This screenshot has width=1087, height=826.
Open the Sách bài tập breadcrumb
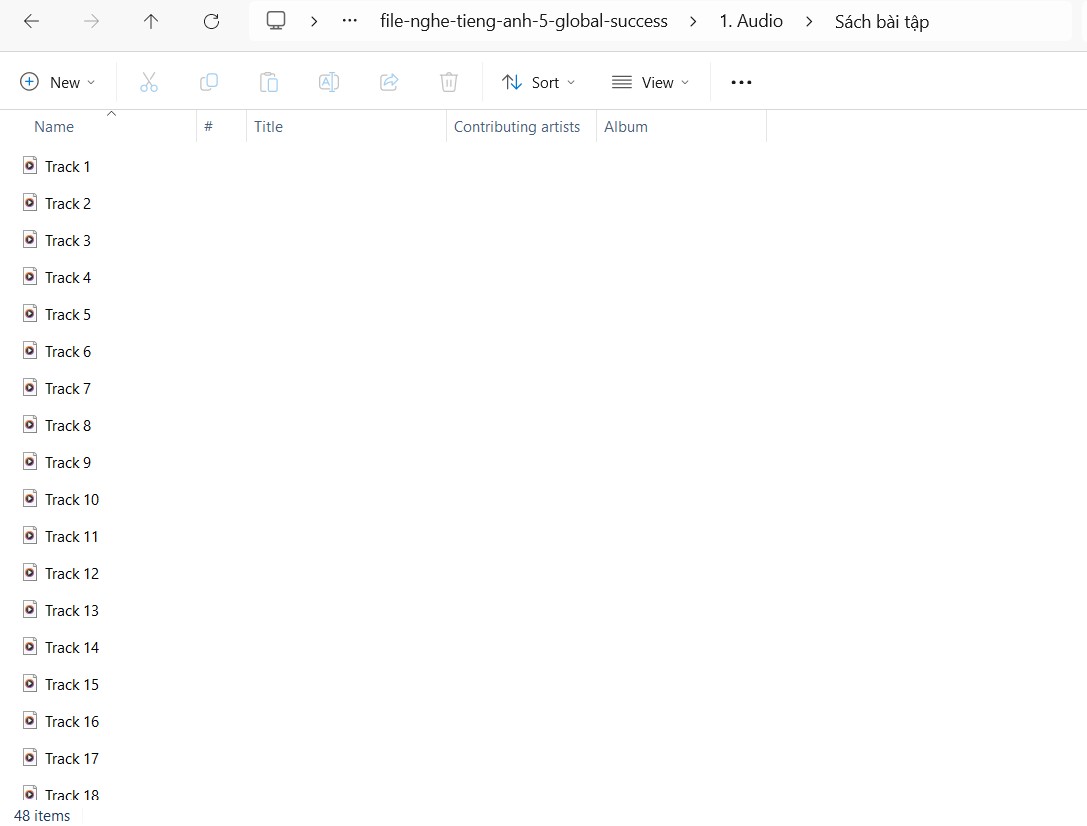[881, 21]
